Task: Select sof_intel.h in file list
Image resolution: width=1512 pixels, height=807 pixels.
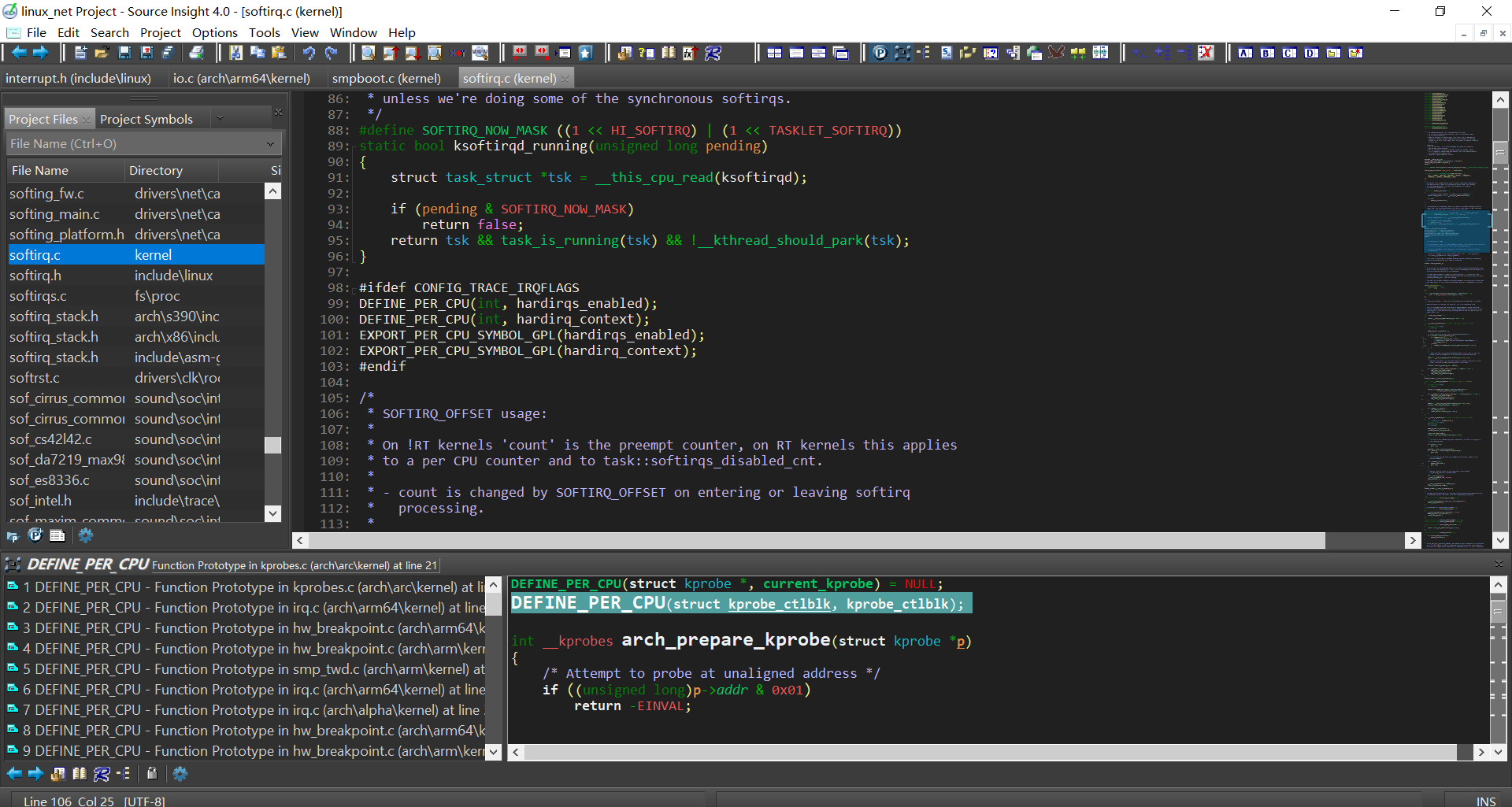Action: [x=135, y=501]
